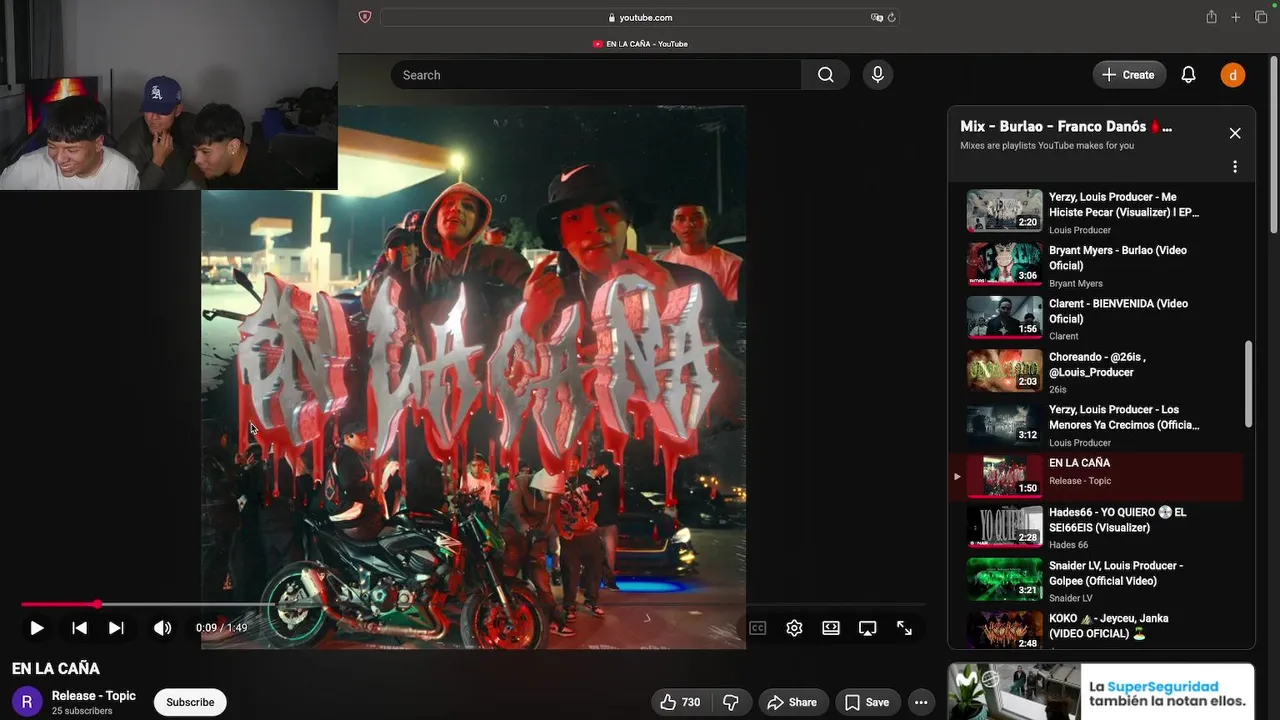This screenshot has height=720, width=1280.
Task: Click the playlist panel scrollbar
Action: (1249, 384)
